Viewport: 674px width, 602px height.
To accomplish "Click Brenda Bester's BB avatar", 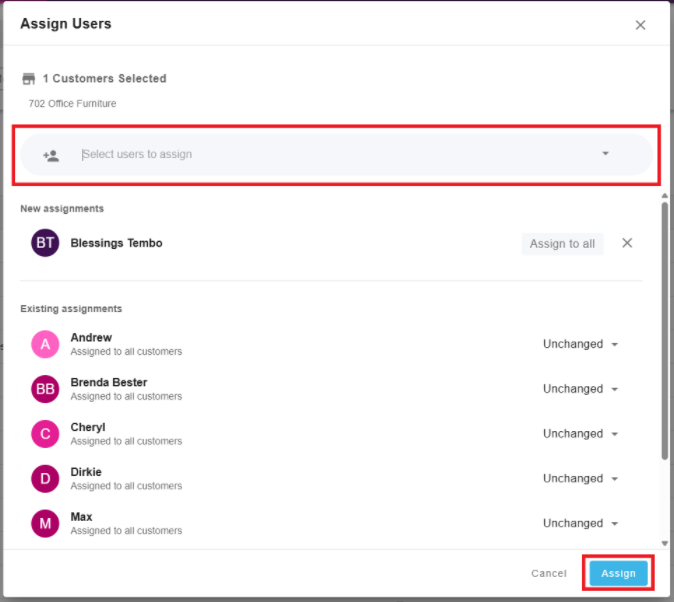I will (45, 389).
